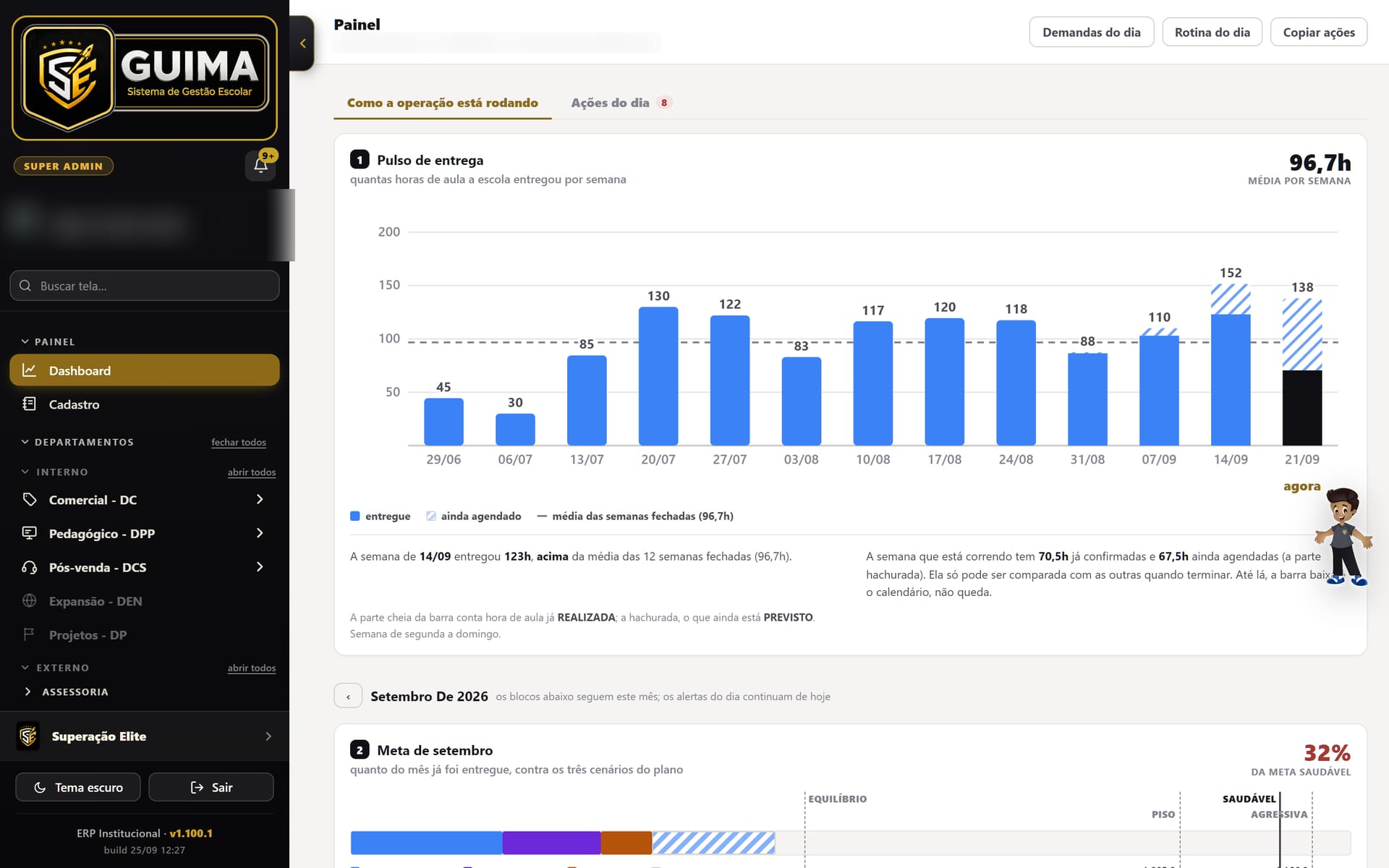Click the Buscar tela search field
This screenshot has height=868, width=1389.
[x=145, y=286]
